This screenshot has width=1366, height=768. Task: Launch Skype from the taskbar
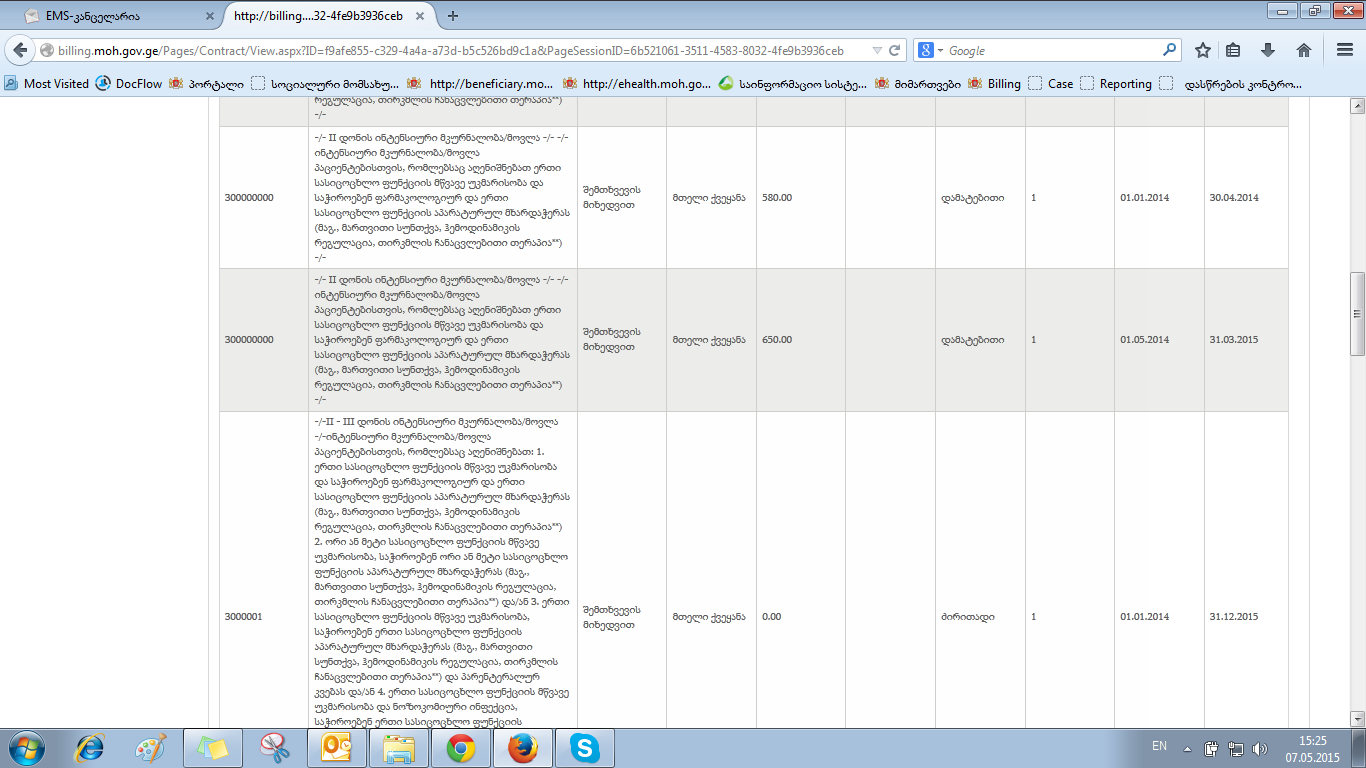click(584, 748)
